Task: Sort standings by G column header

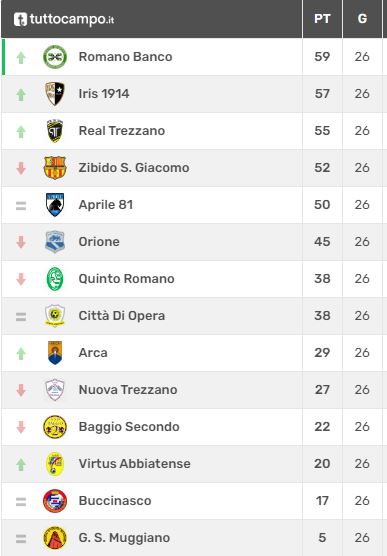Action: pyautogui.click(x=362, y=18)
